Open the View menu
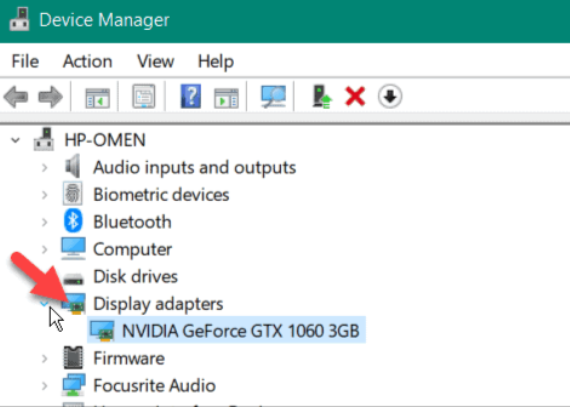The image size is (570, 407). point(156,61)
